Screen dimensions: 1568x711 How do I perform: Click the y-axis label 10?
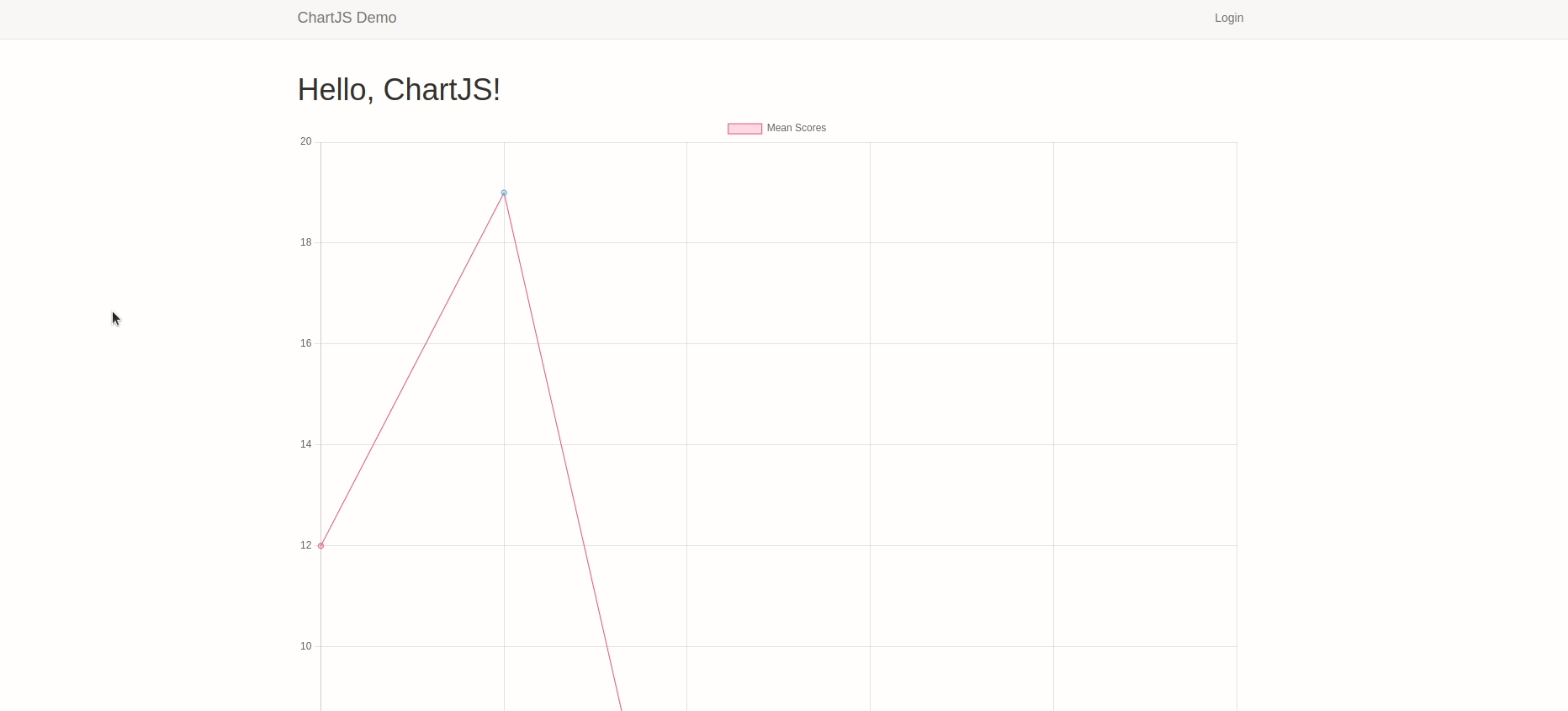pos(306,646)
